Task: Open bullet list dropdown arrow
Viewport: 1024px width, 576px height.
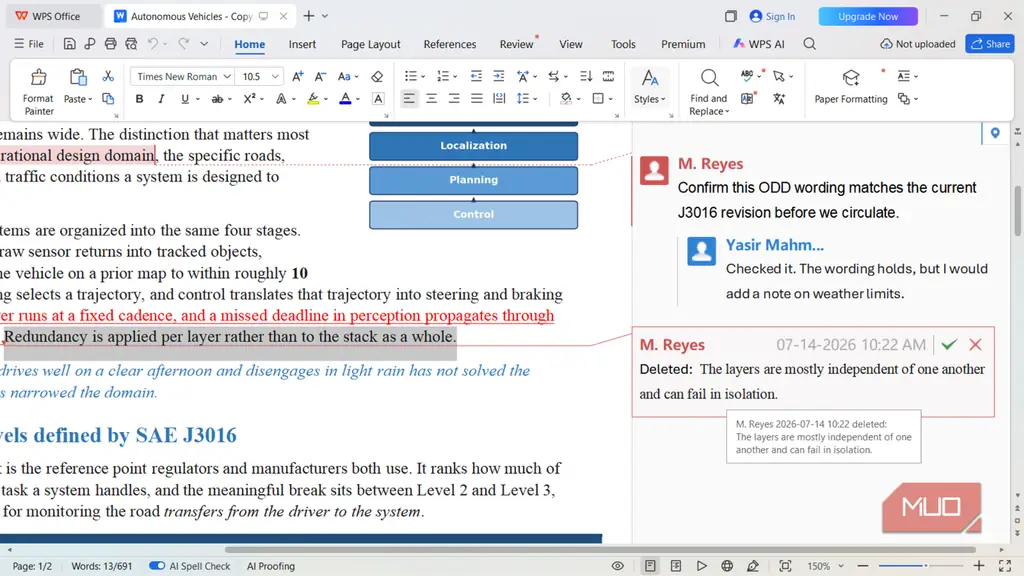Action: tap(423, 76)
